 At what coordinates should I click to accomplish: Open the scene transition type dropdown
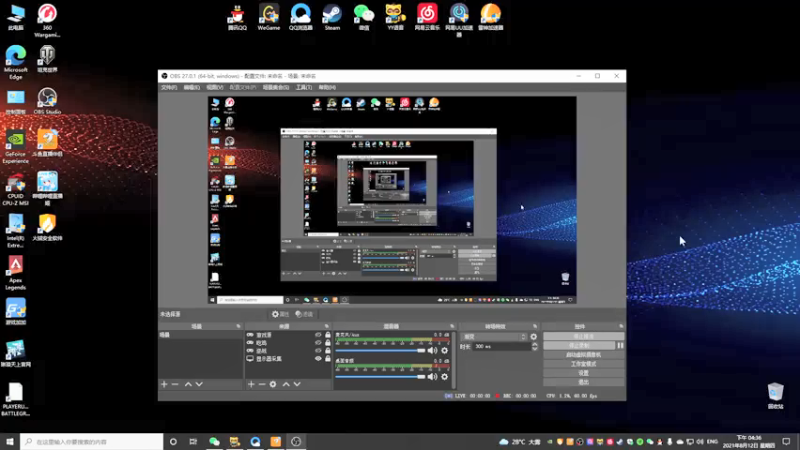(x=494, y=337)
